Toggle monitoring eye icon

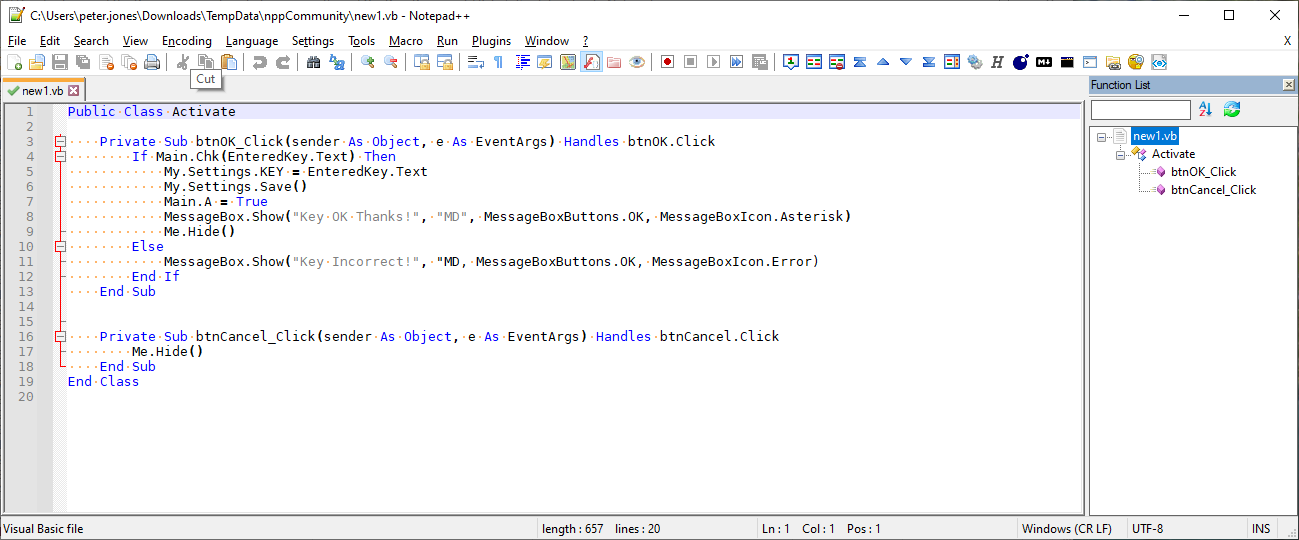click(637, 62)
